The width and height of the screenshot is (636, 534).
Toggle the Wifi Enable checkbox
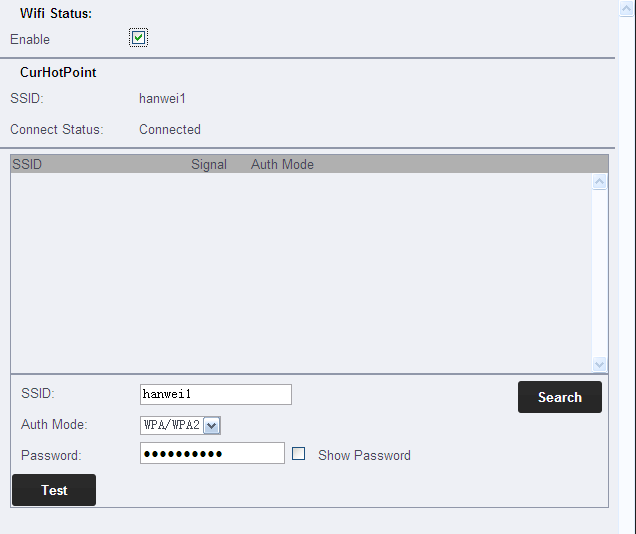pos(138,38)
